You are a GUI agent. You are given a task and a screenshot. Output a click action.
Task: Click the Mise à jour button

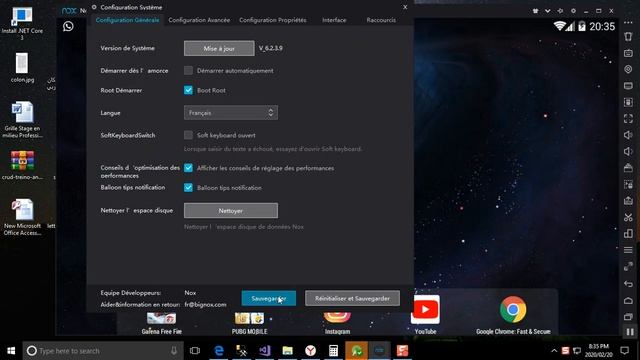coord(219,48)
